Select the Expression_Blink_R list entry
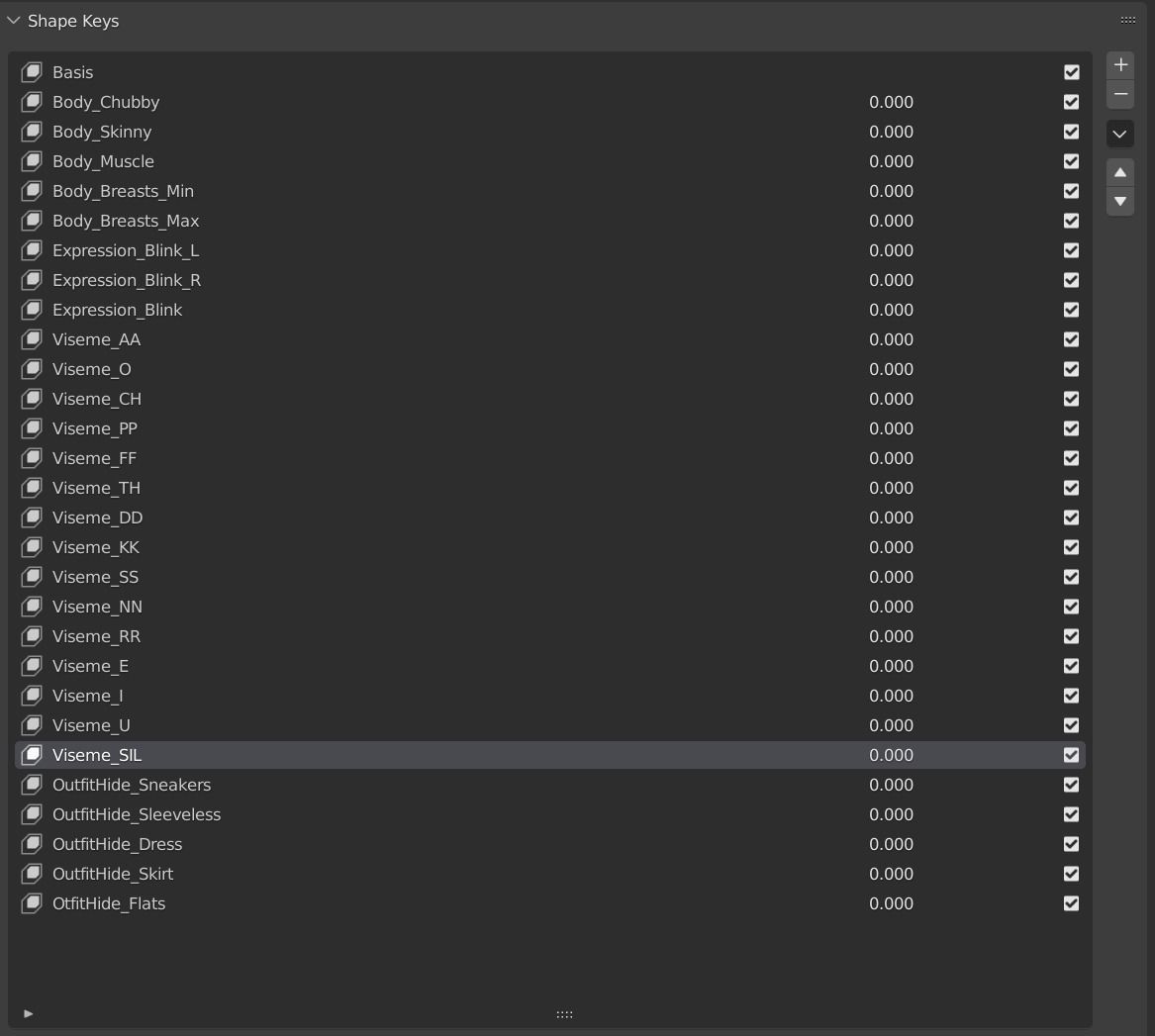The height and width of the screenshot is (1036, 1155). tap(127, 280)
